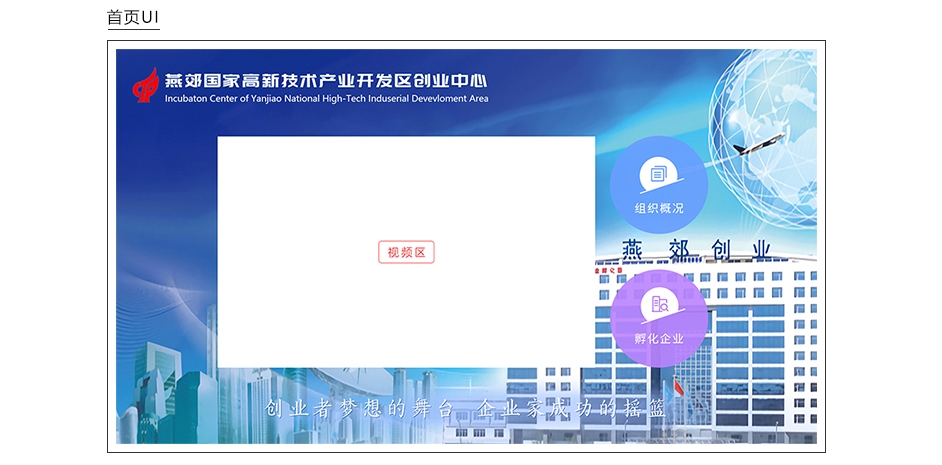Click the 燕郊创业 rooftop lettering
Screen dimensions: 942x465
pos(696,249)
